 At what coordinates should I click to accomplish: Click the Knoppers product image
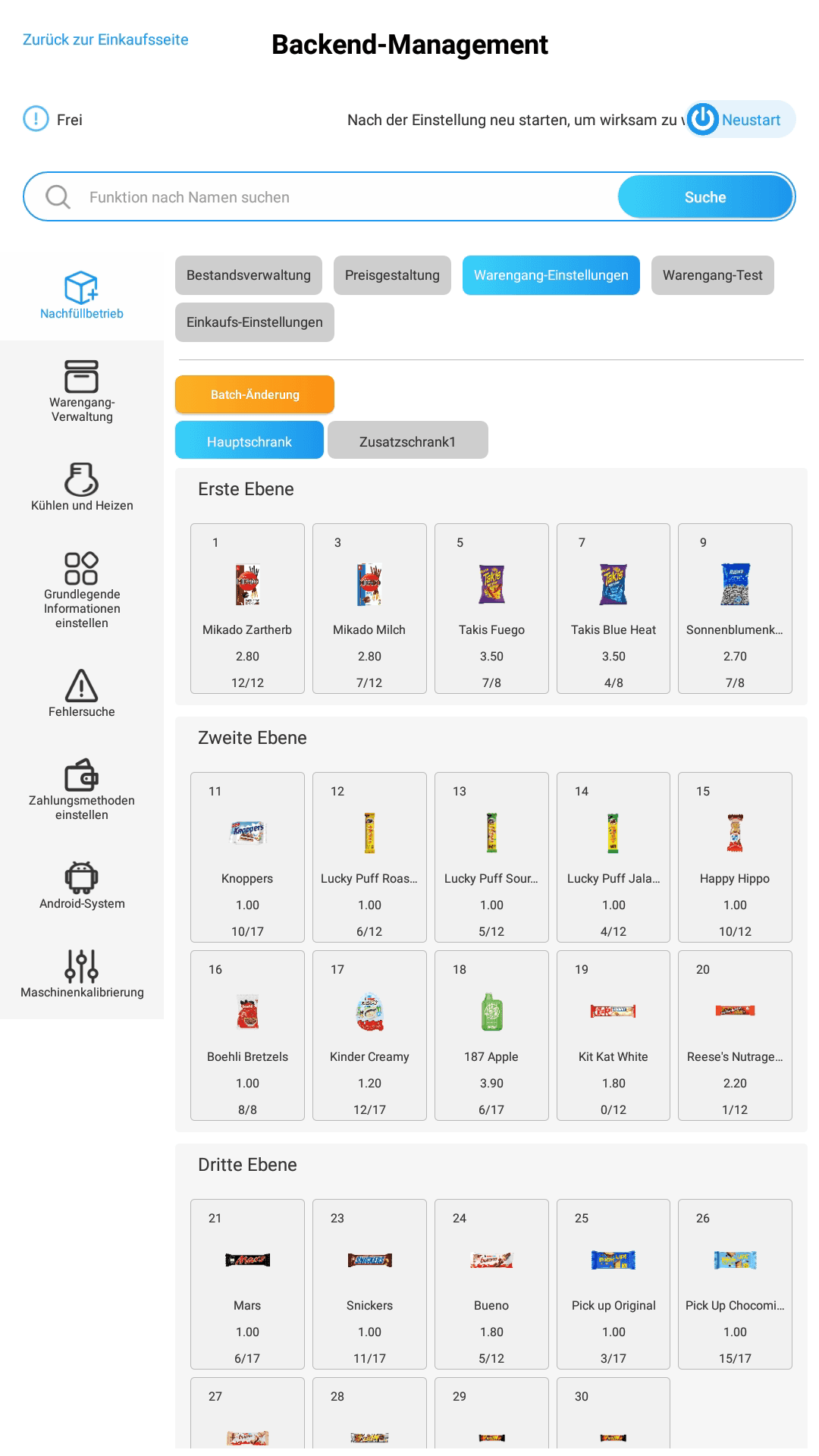247,833
